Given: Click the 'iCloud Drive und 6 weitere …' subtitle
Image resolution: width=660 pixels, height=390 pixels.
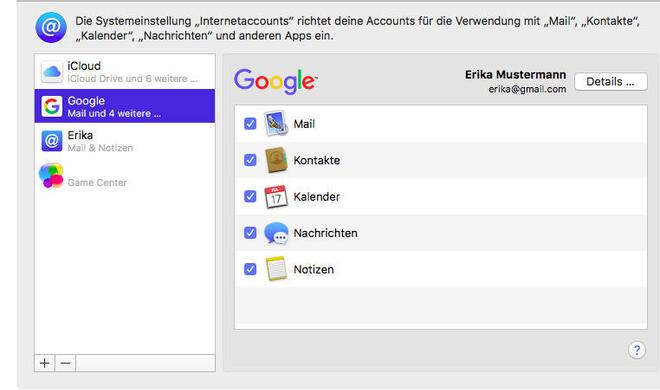Looking at the screenshot, I should click(x=133, y=79).
